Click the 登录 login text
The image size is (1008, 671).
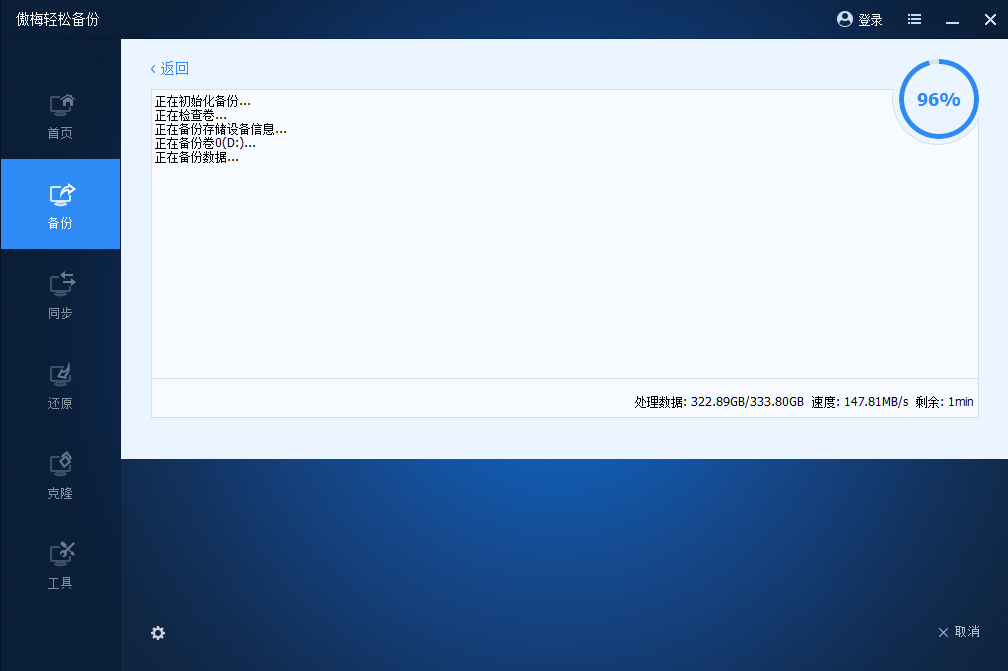pos(870,20)
